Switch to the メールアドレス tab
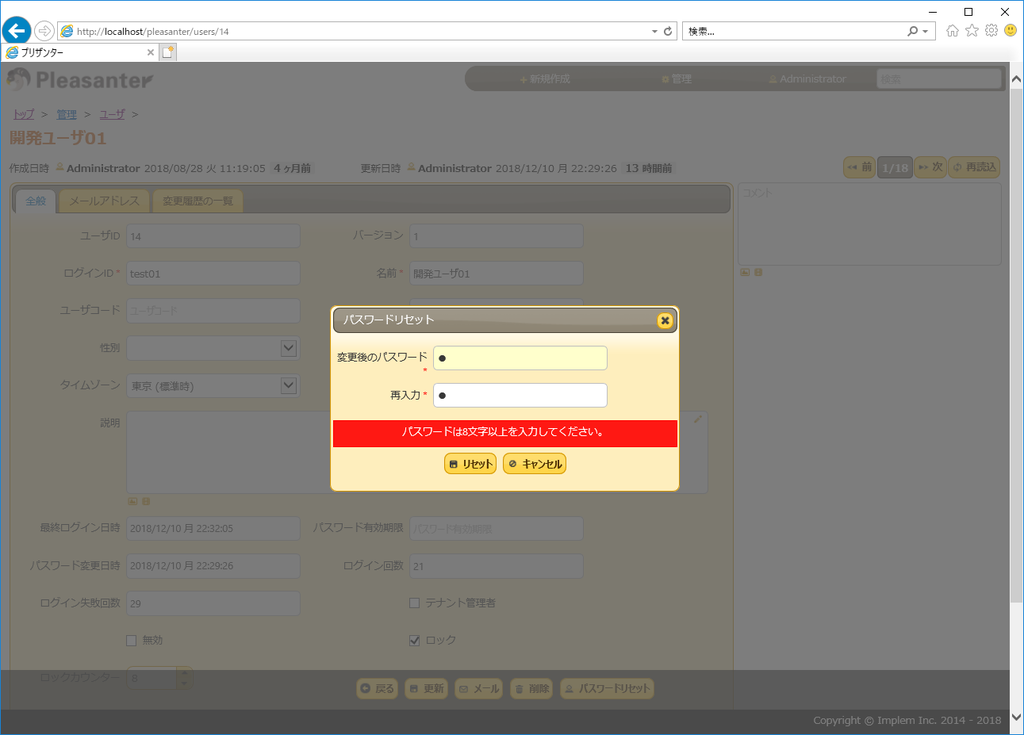Screen dimensions: 1024x735 [x=104, y=201]
